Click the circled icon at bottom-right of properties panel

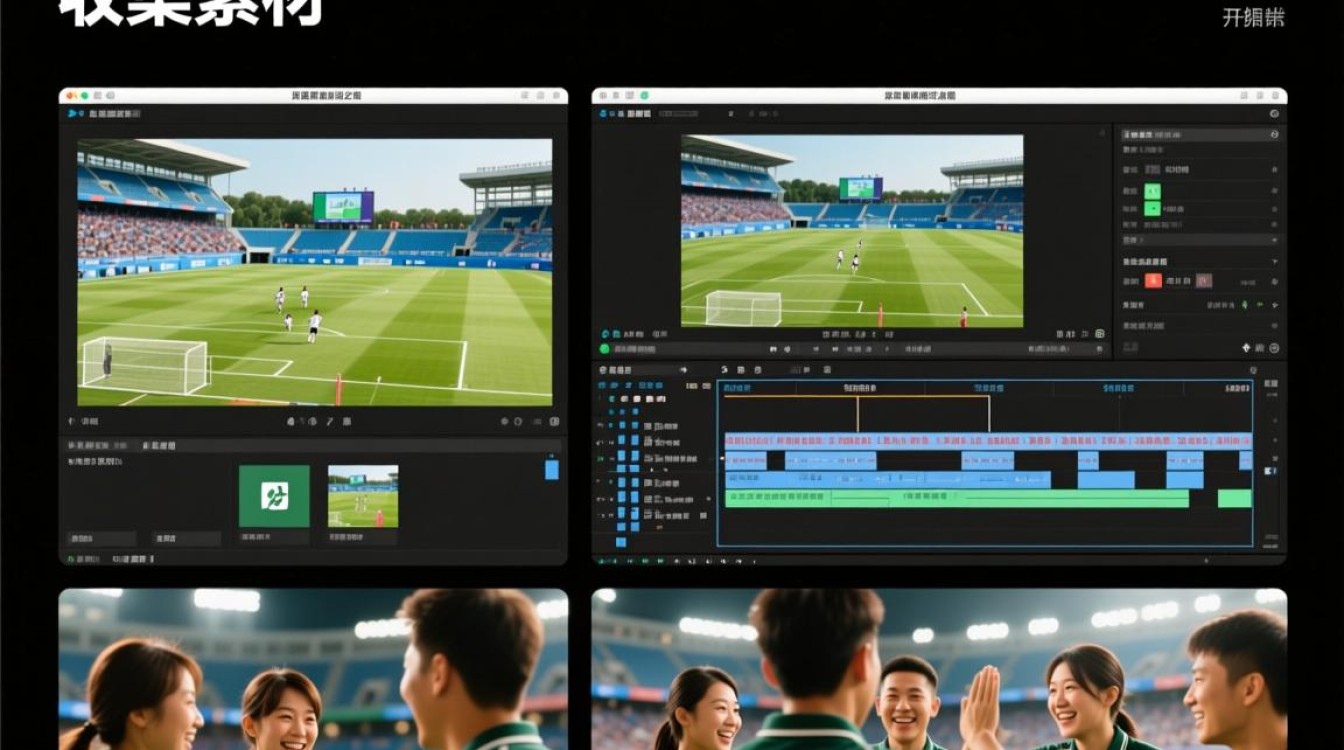(x=1273, y=348)
